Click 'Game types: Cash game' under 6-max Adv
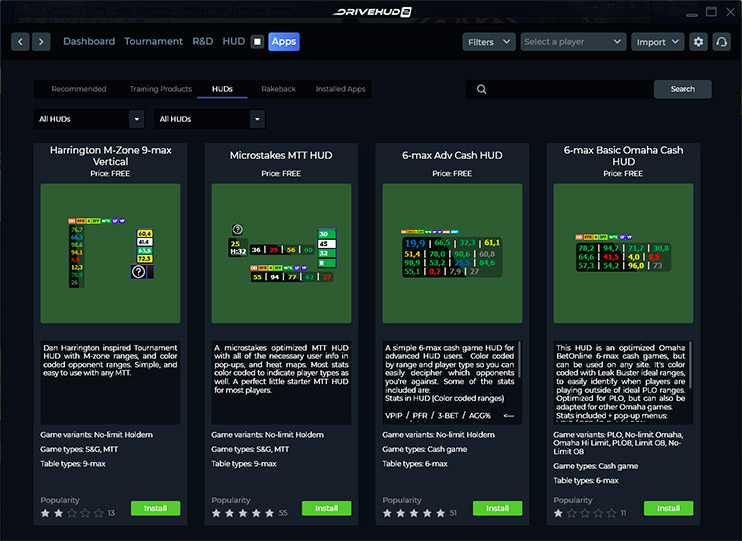 (x=424, y=449)
